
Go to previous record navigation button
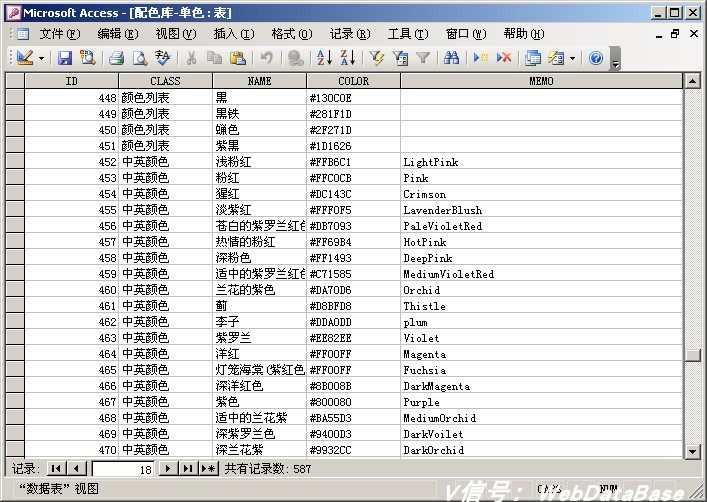[x=77, y=469]
